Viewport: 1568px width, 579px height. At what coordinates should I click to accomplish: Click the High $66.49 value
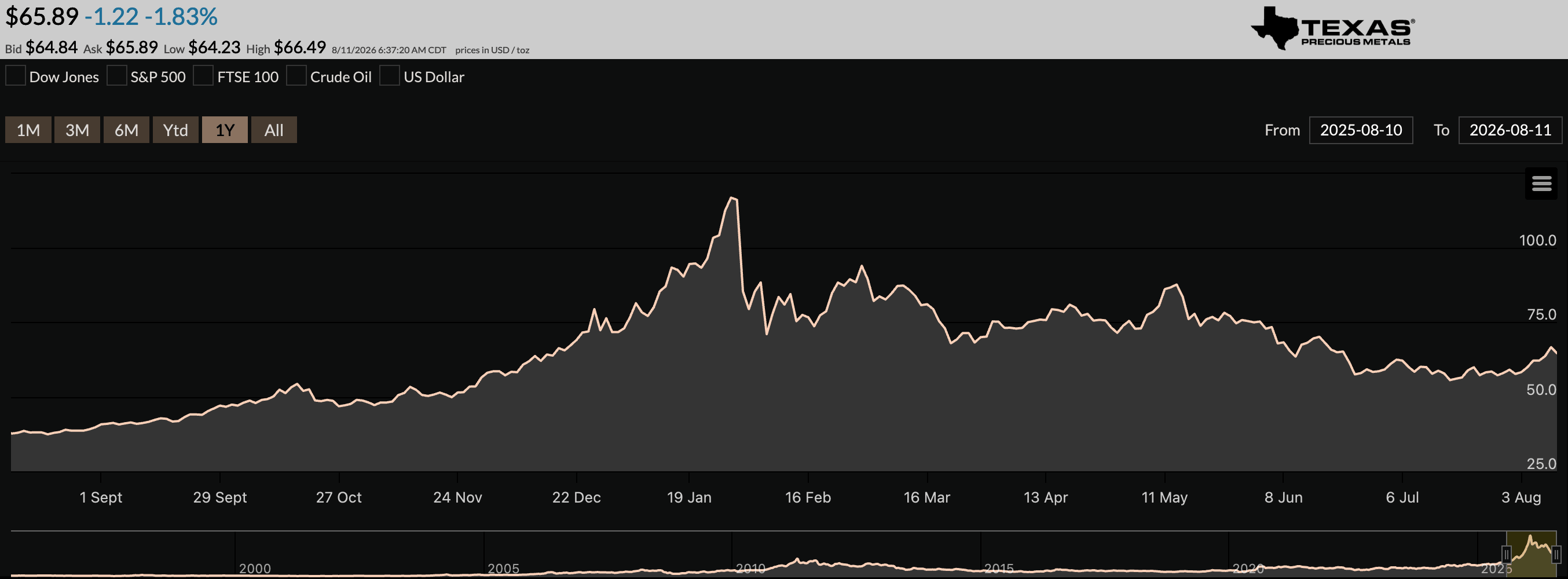[x=300, y=47]
